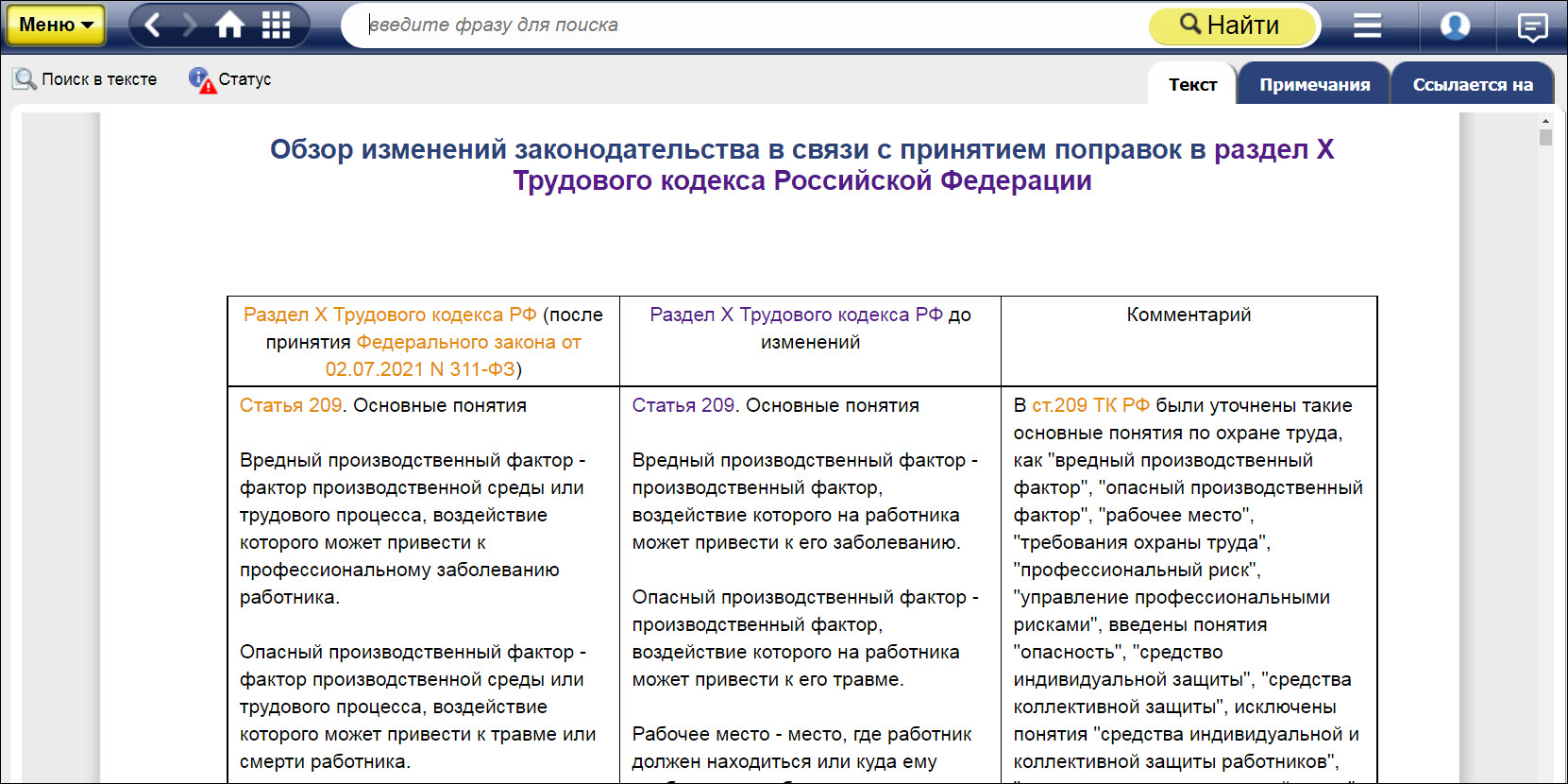Click the scrollbar up arrow
Viewport: 1568px width, 784px height.
tap(1545, 122)
